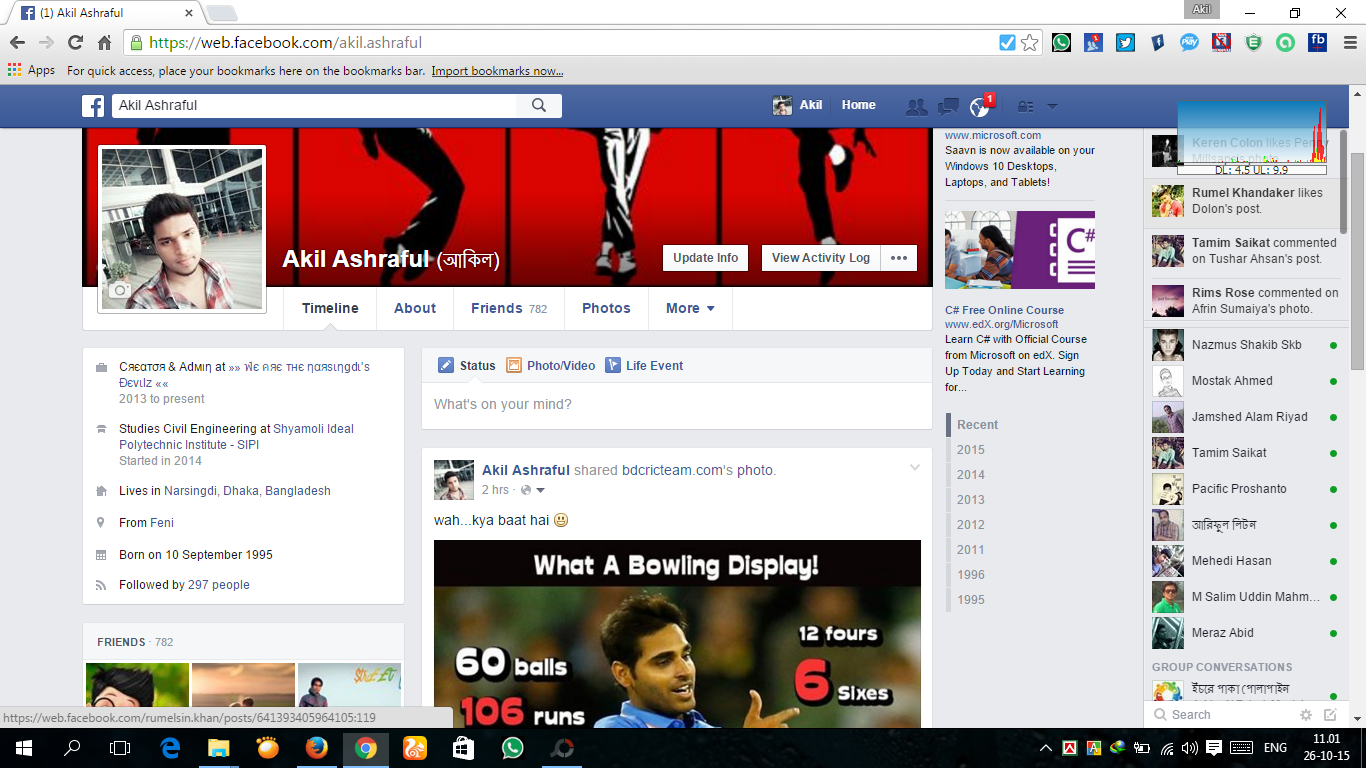
Task: Click the camera icon on profile picture
Action: 119,290
